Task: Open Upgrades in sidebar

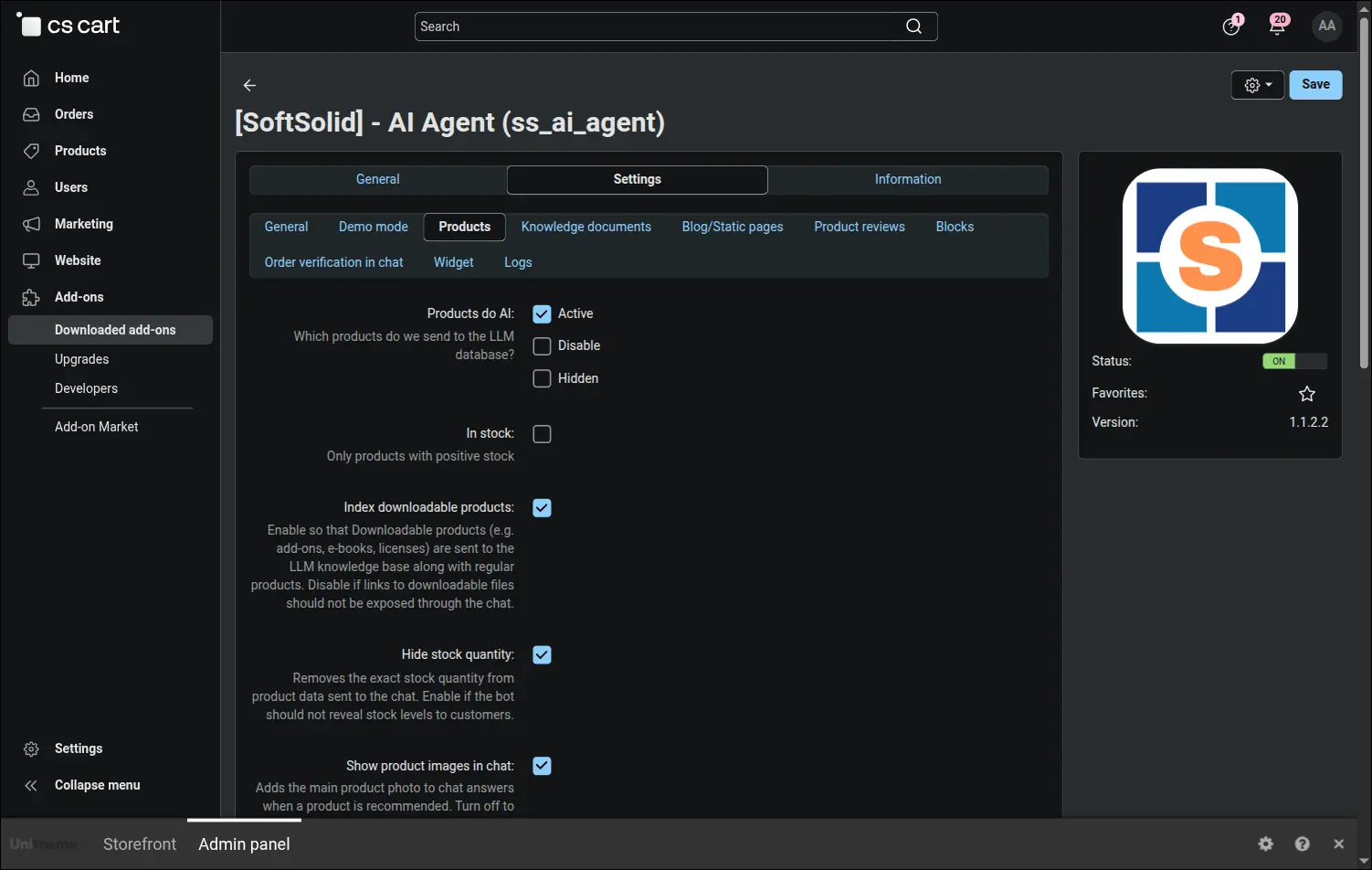Action: [x=81, y=359]
